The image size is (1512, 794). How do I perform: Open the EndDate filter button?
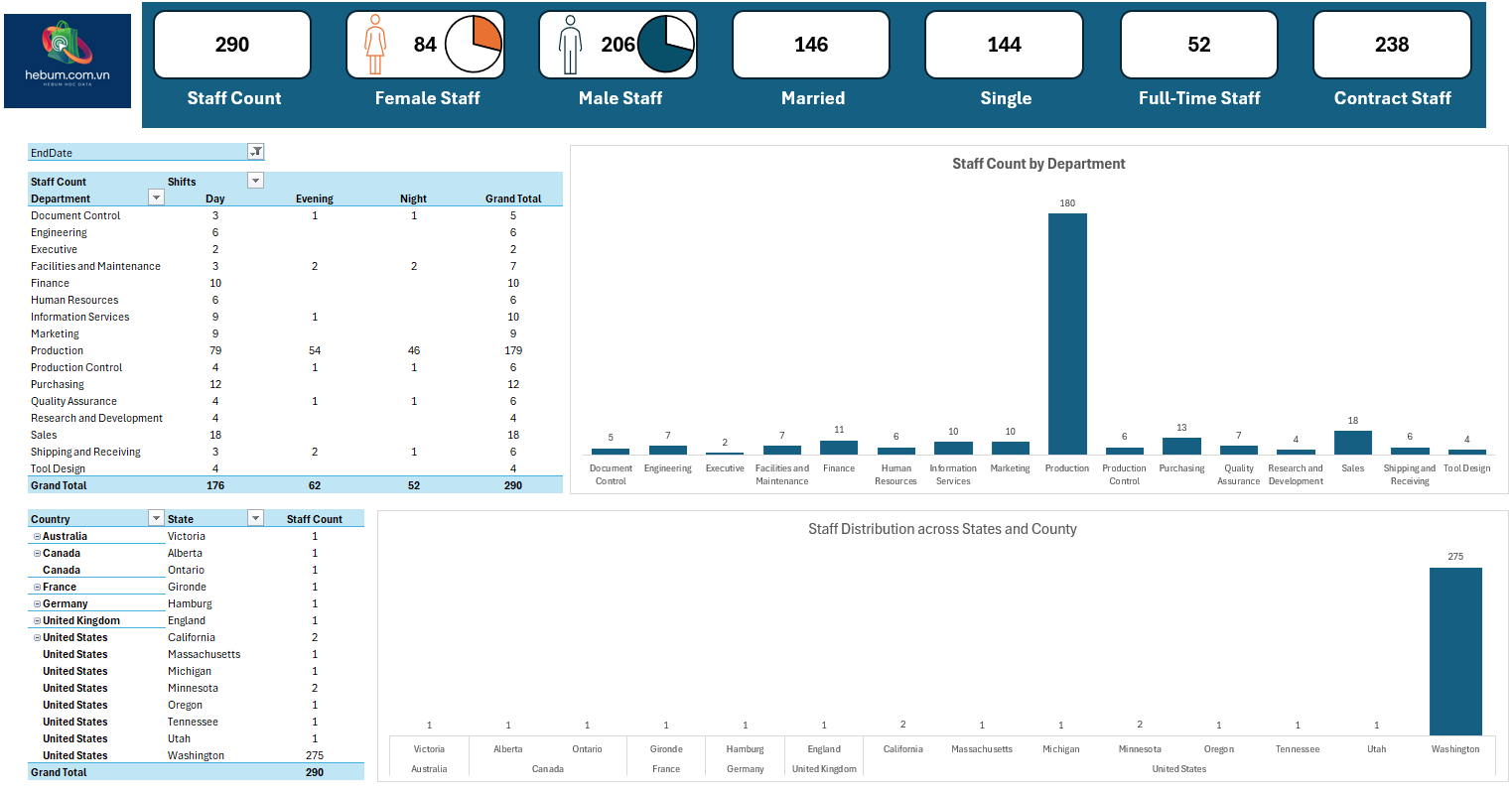coord(256,152)
